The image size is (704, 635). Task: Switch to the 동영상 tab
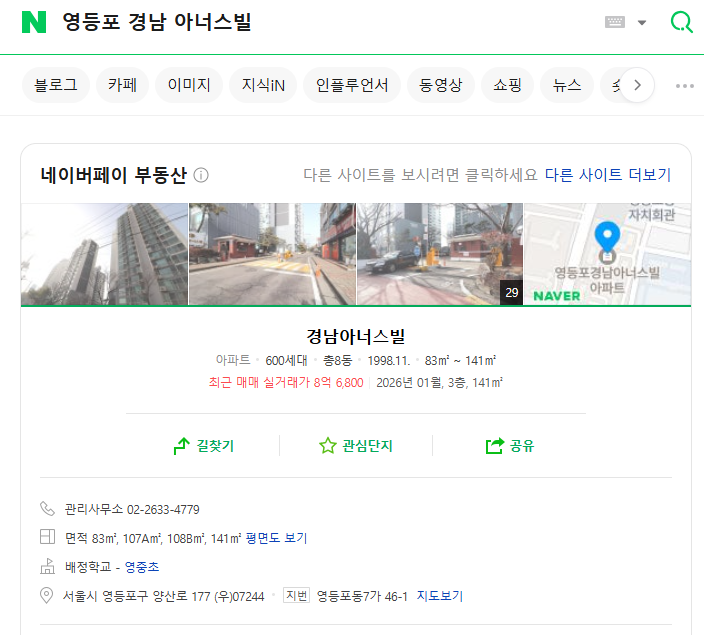[x=440, y=85]
